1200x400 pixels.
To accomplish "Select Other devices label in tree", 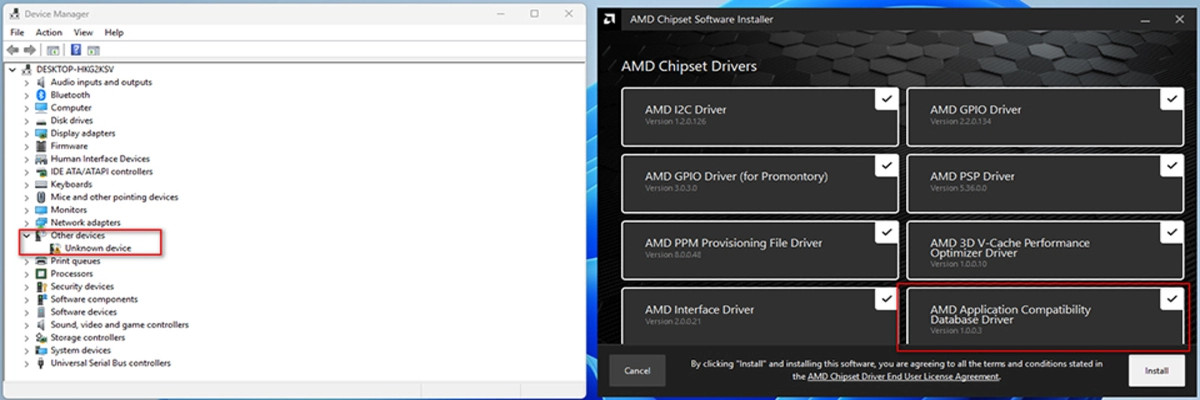I will coord(78,235).
